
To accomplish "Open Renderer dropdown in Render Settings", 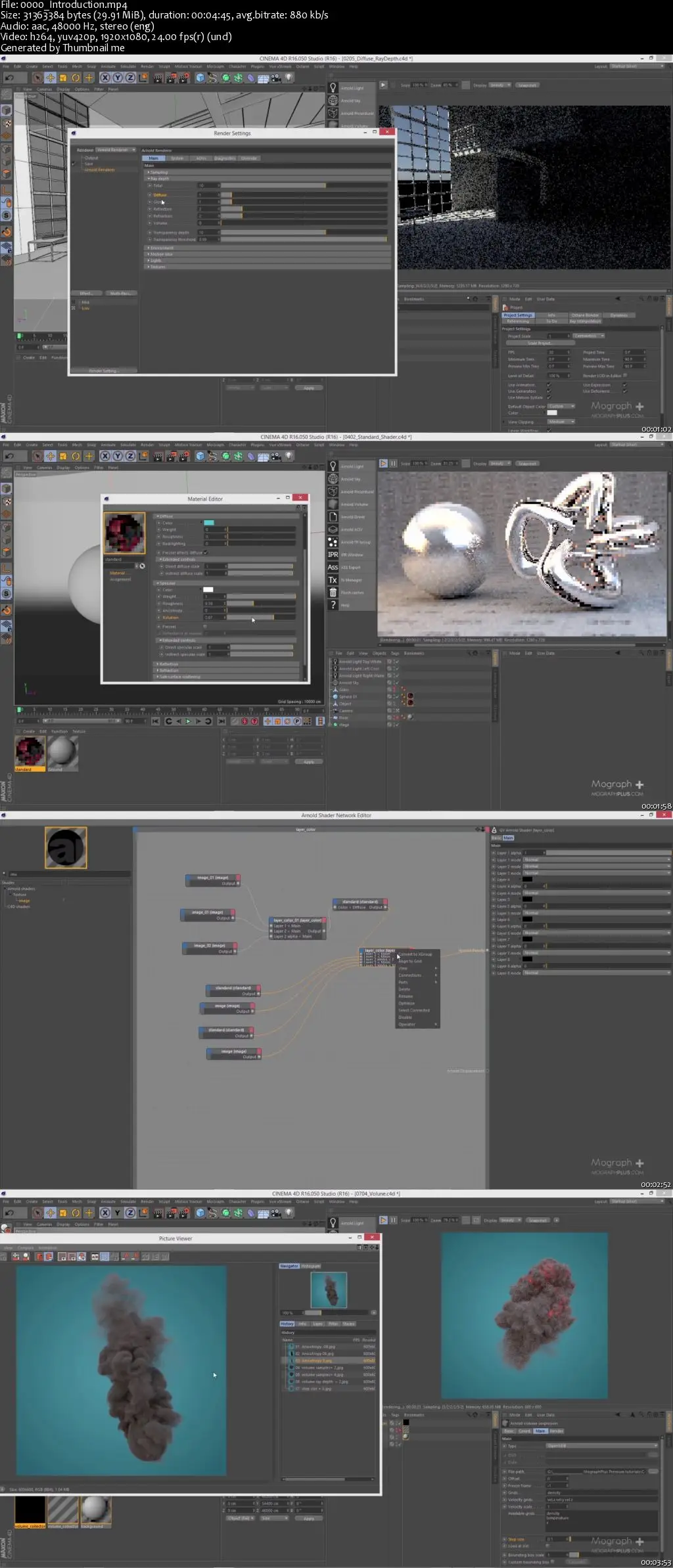I will (x=116, y=150).
